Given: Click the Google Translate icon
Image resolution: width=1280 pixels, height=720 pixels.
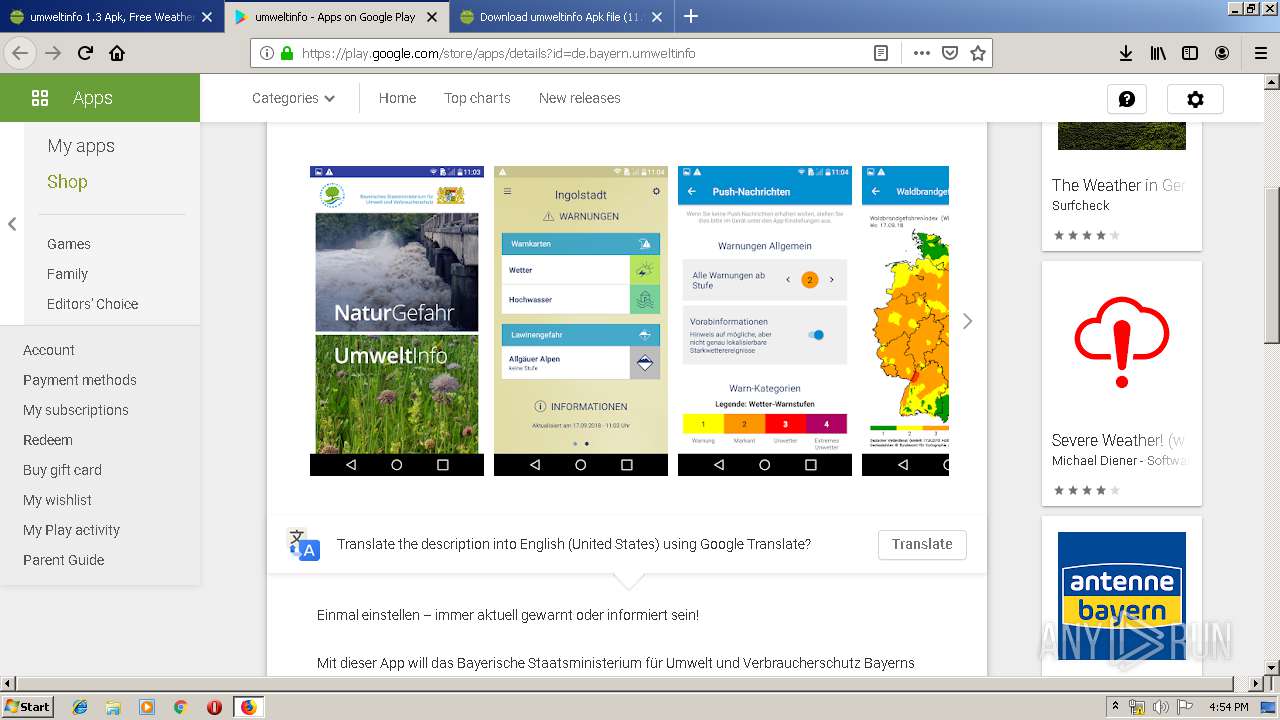Looking at the screenshot, I should (303, 544).
